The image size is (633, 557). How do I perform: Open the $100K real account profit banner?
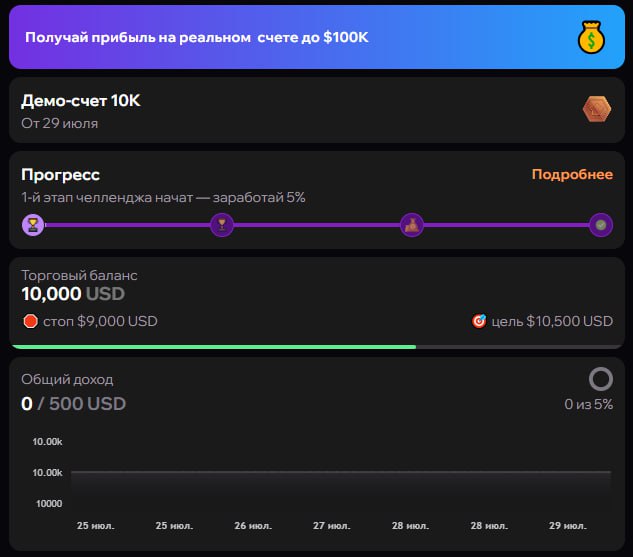coord(317,37)
